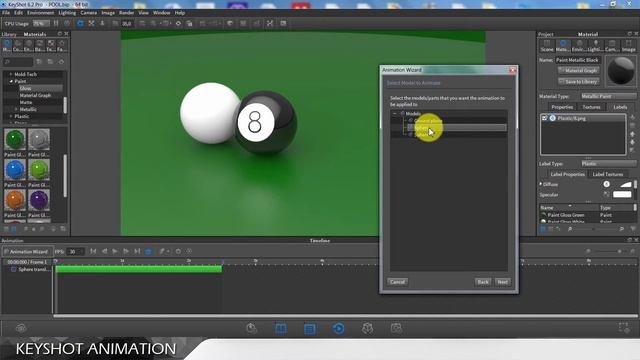Image resolution: width=640 pixels, height=360 pixels.
Task: Click the Specular white color swatch
Action: (622, 195)
